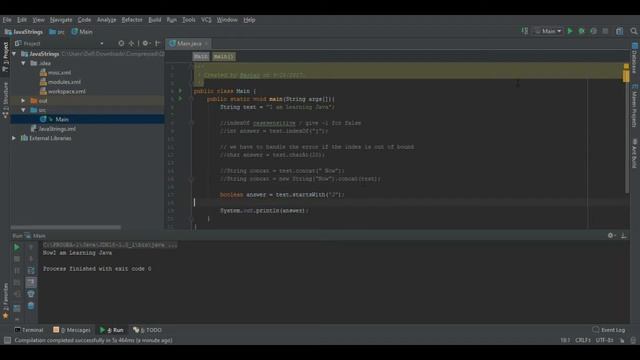This screenshot has height=360, width=640.
Task: Hide the Run tool window
Action: pyautogui.click(x=624, y=236)
